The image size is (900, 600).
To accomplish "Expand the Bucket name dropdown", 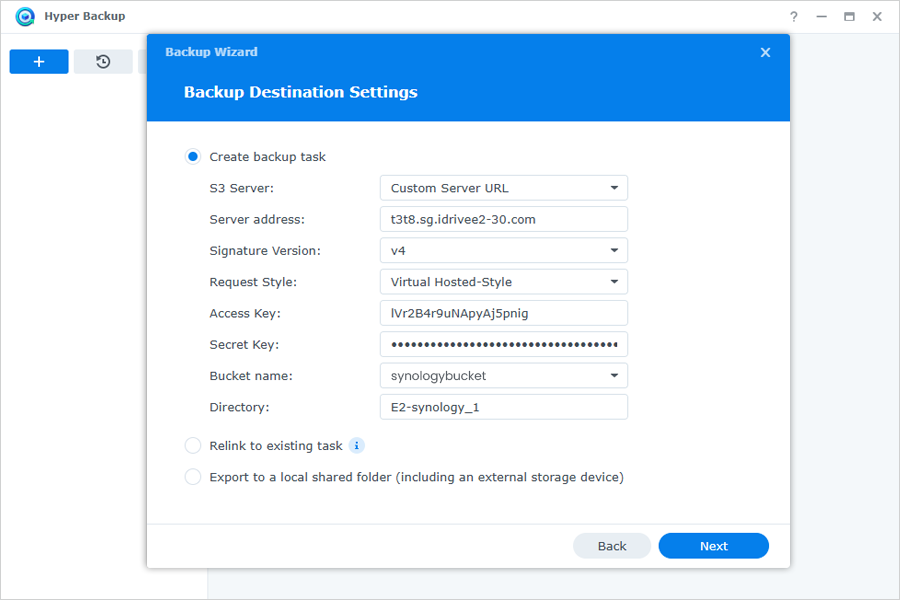I will [503, 376].
